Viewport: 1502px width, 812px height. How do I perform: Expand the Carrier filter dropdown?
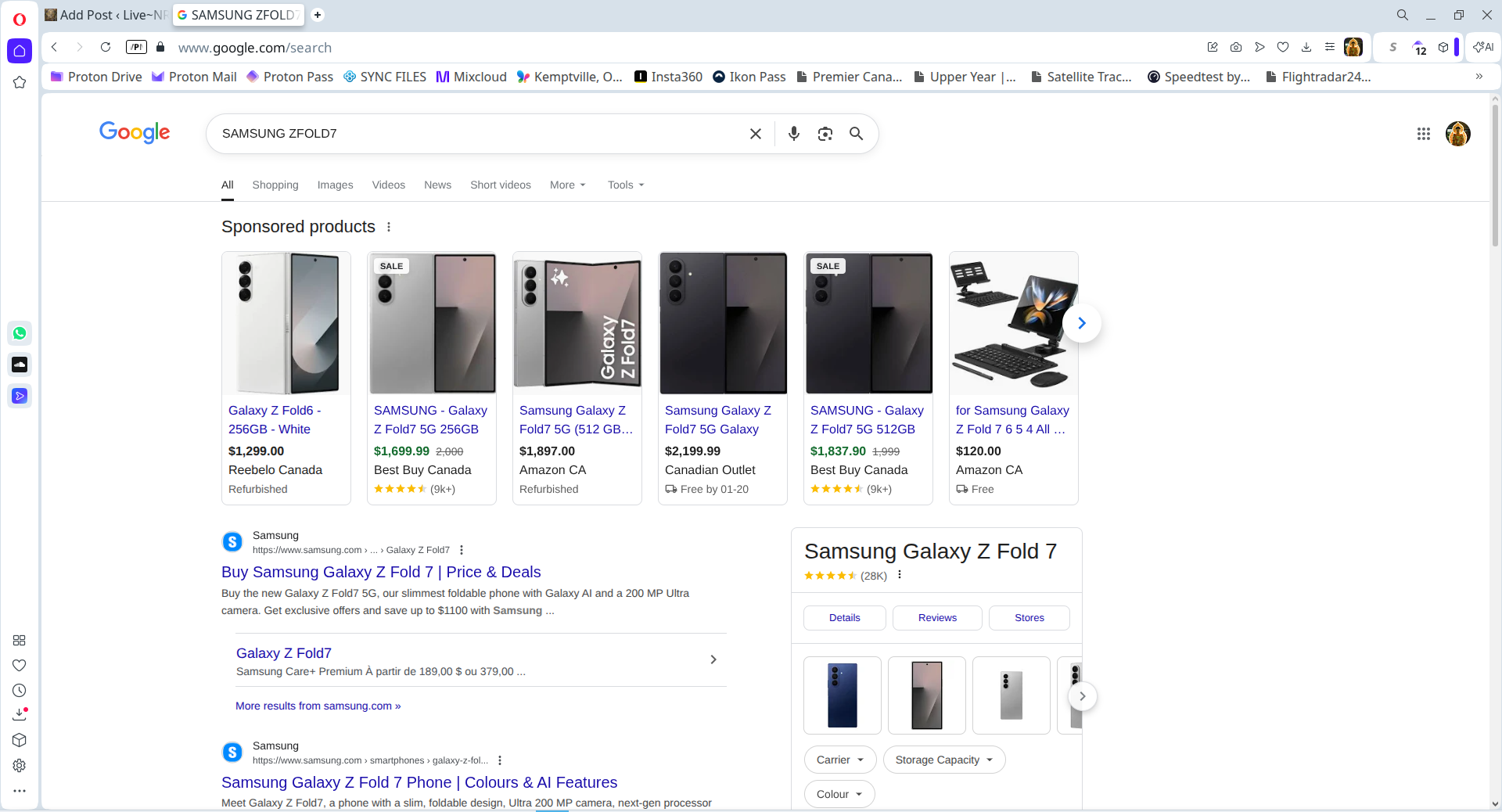[x=839, y=760]
